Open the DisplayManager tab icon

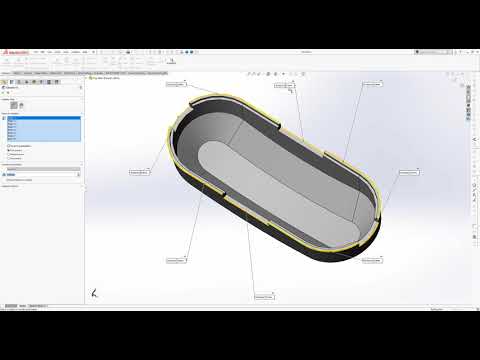click(x=34, y=82)
